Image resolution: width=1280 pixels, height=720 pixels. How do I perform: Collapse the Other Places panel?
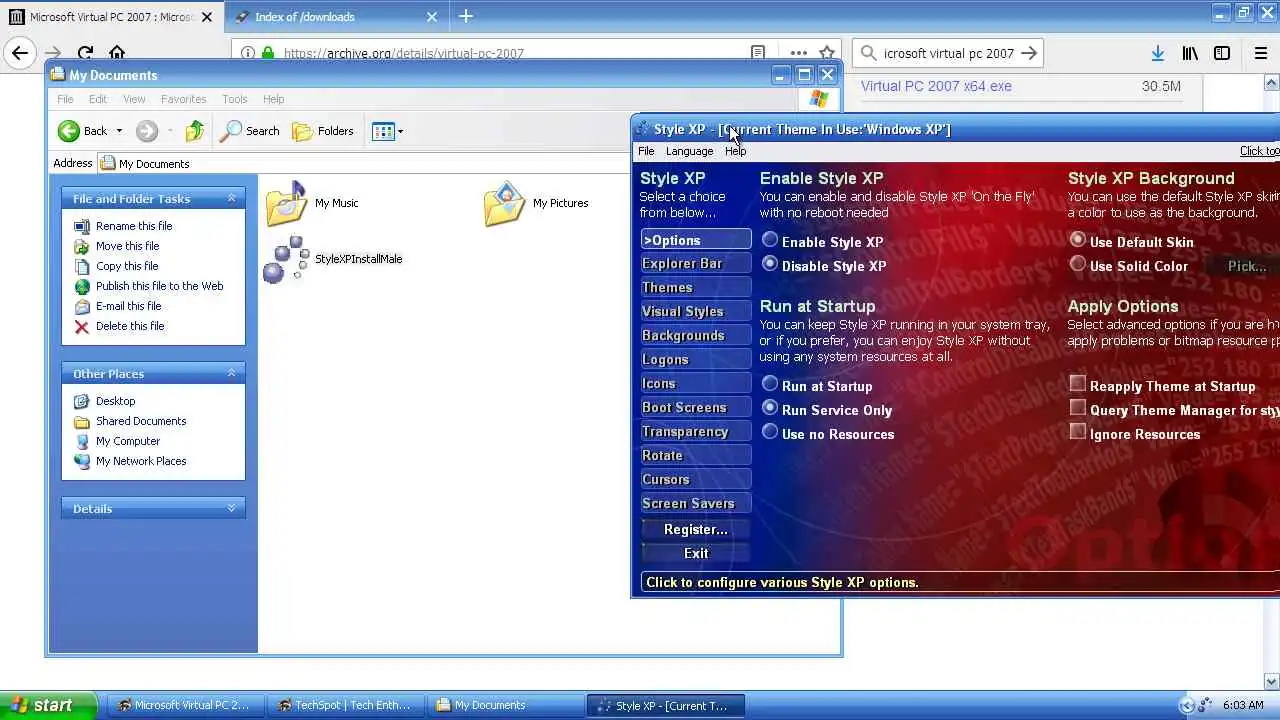(231, 373)
